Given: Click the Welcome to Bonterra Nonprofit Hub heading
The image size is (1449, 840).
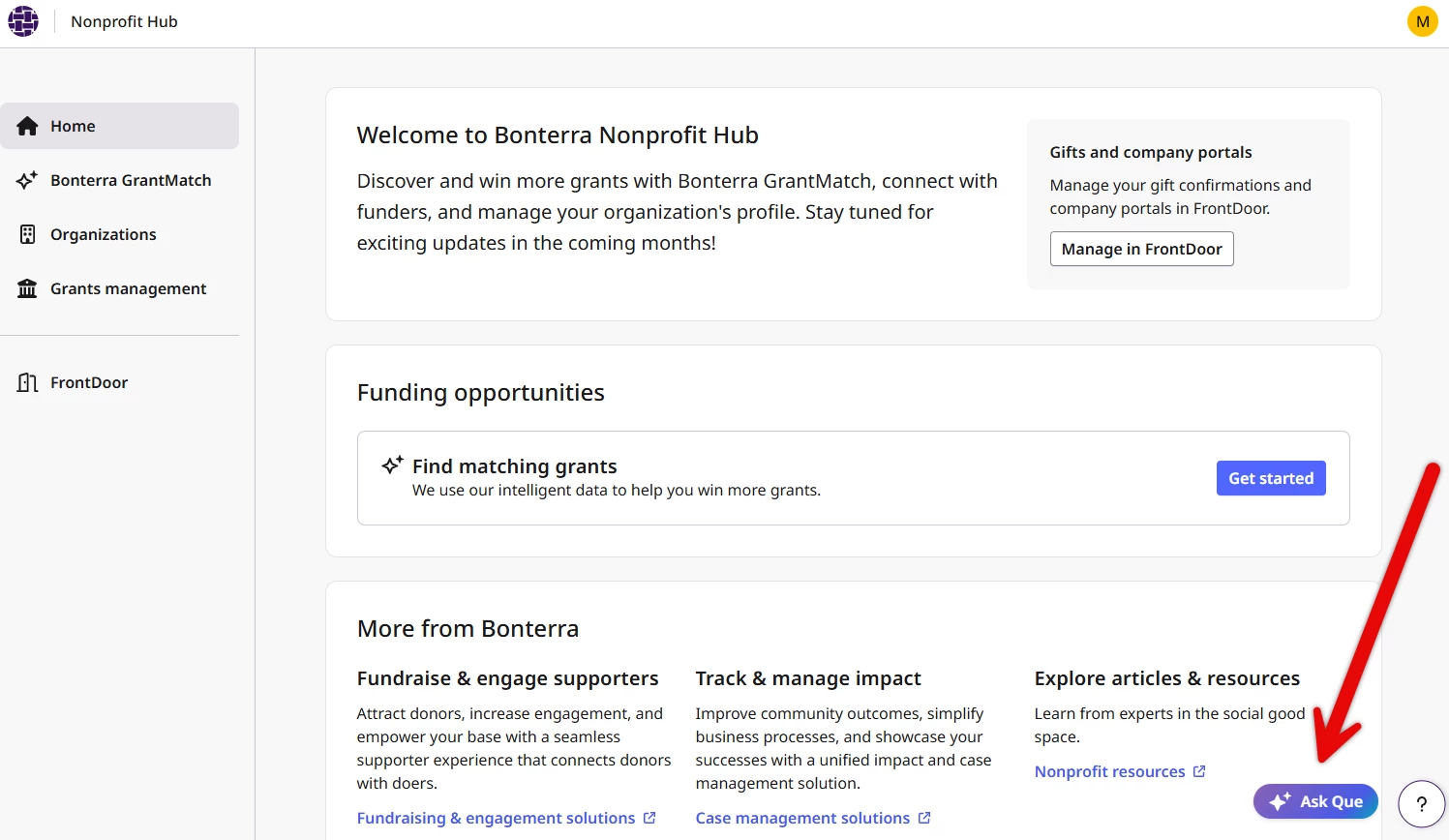Looking at the screenshot, I should pyautogui.click(x=558, y=135).
